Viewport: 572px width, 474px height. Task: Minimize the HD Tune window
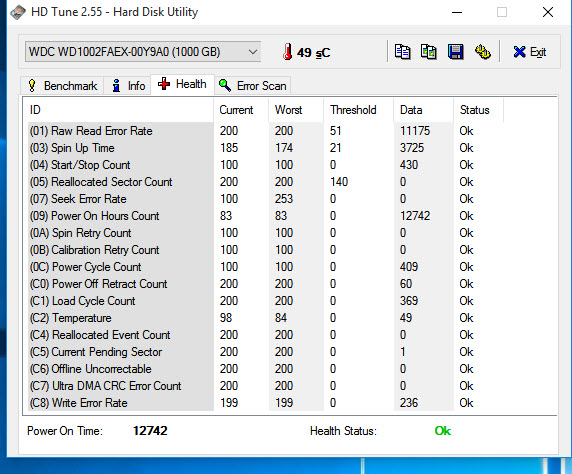457,12
